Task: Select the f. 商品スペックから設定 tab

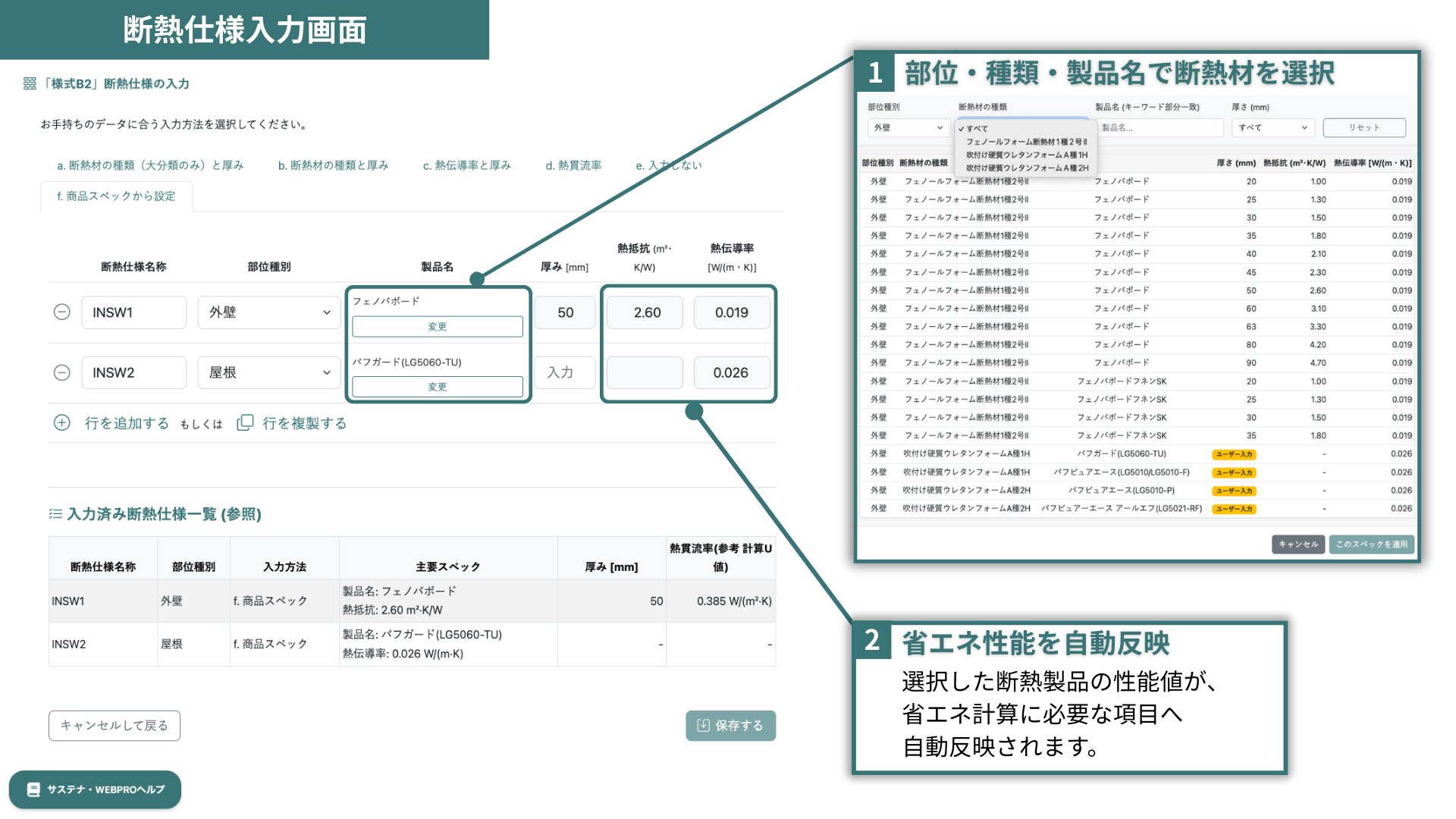Action: coord(116,196)
